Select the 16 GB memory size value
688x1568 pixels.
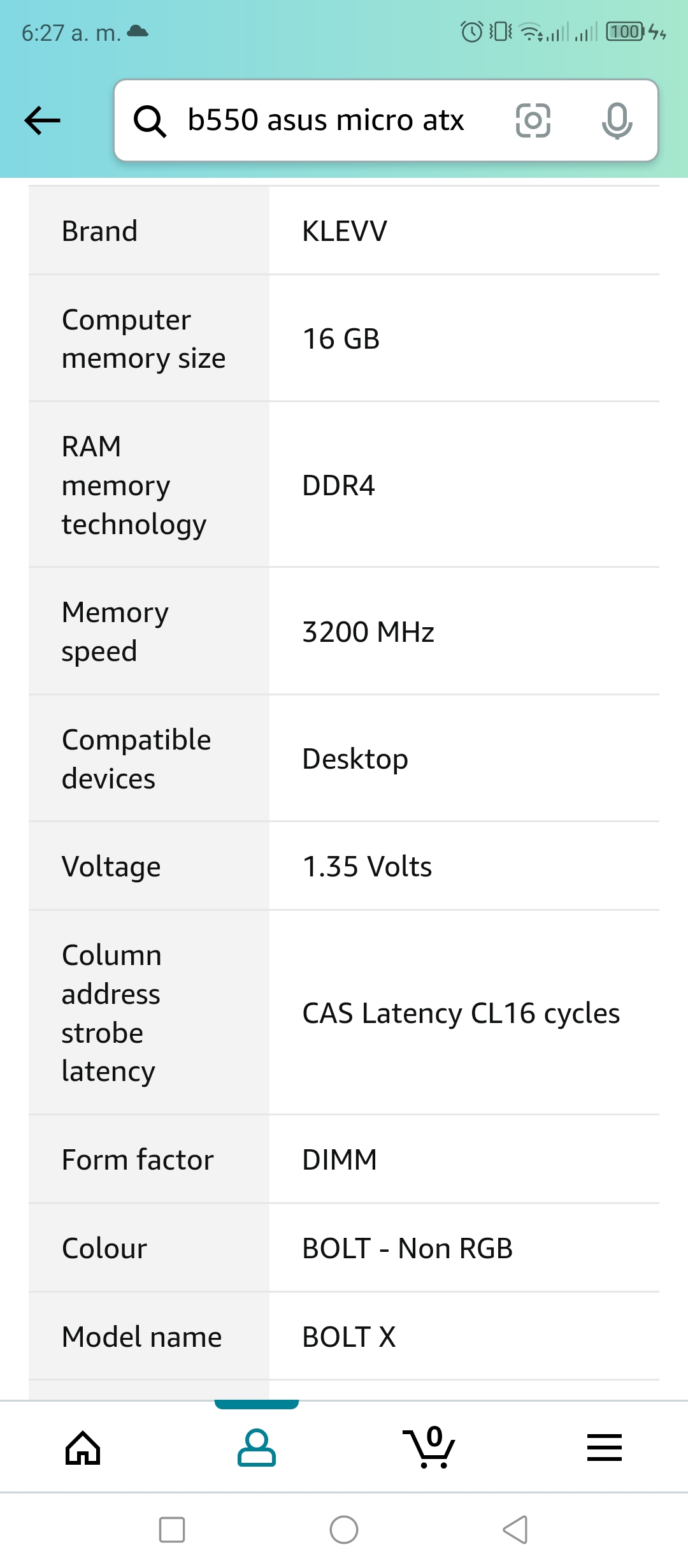341,338
